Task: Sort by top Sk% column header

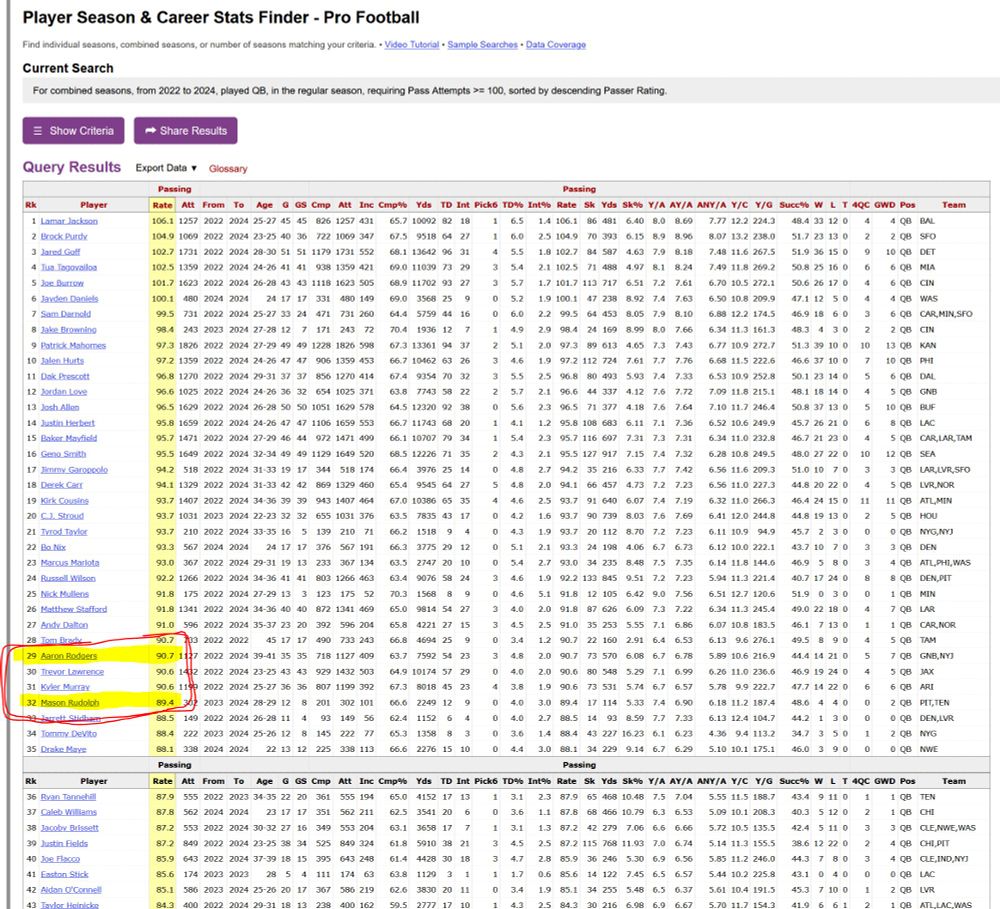Action: [x=632, y=205]
